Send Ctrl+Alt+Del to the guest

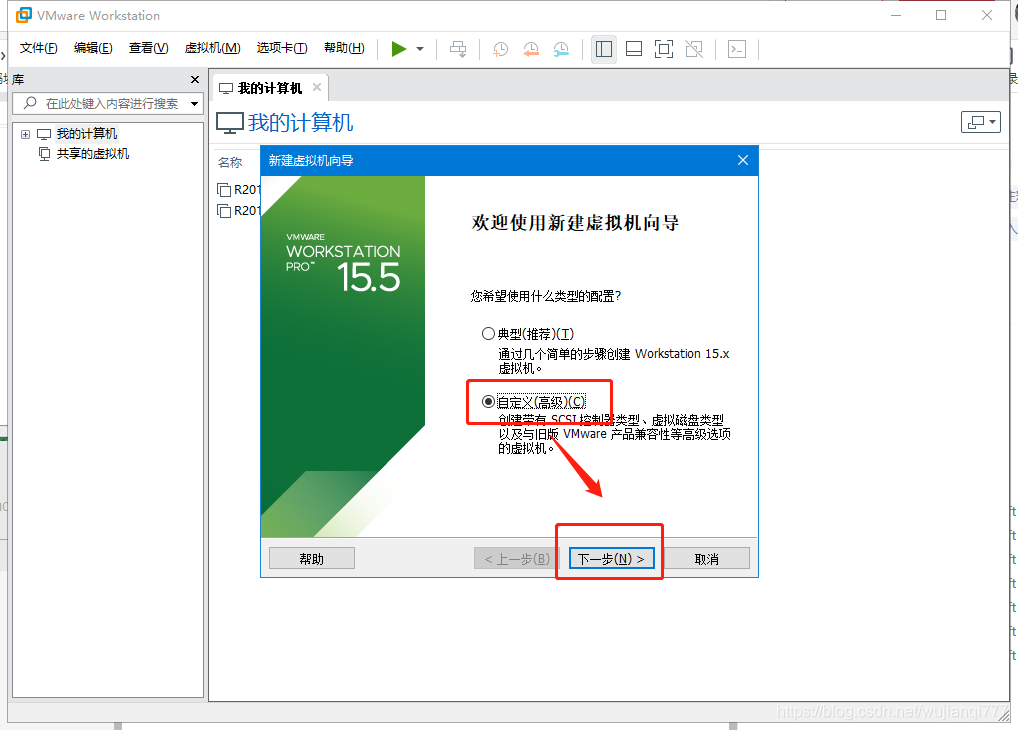[x=457, y=48]
